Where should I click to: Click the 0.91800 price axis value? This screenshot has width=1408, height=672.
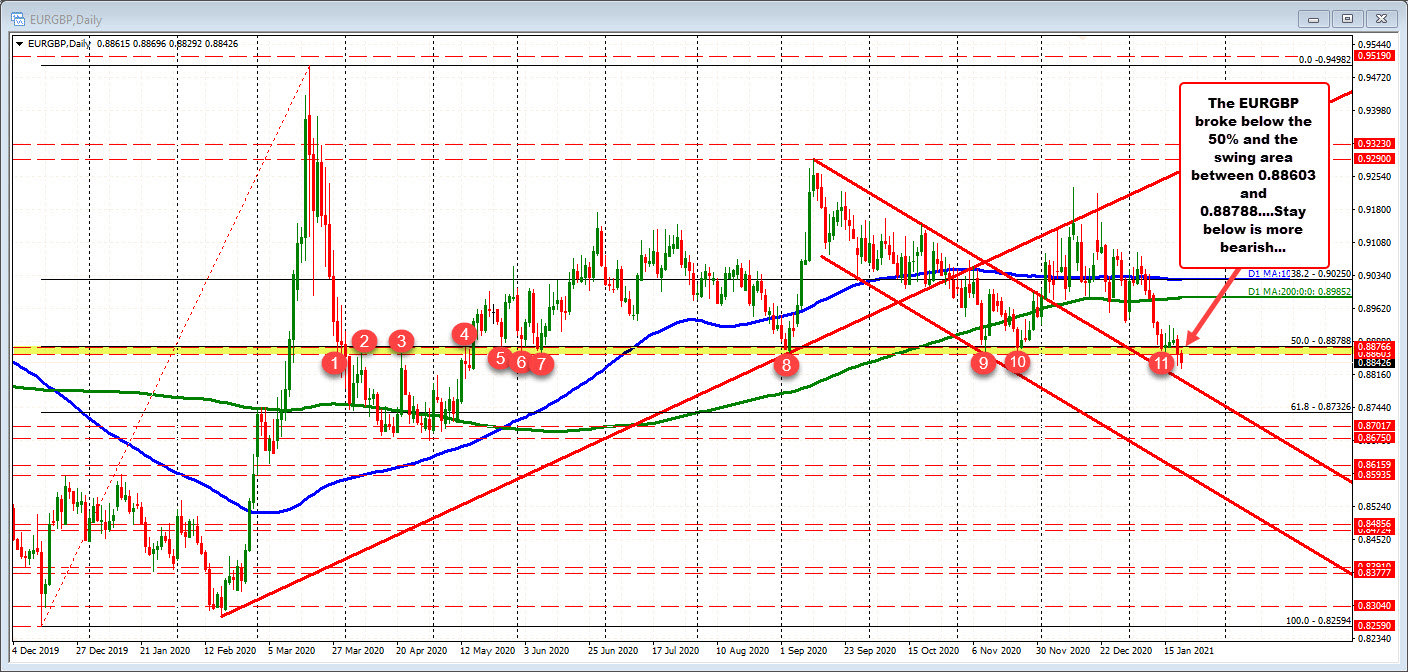[x=1373, y=210]
